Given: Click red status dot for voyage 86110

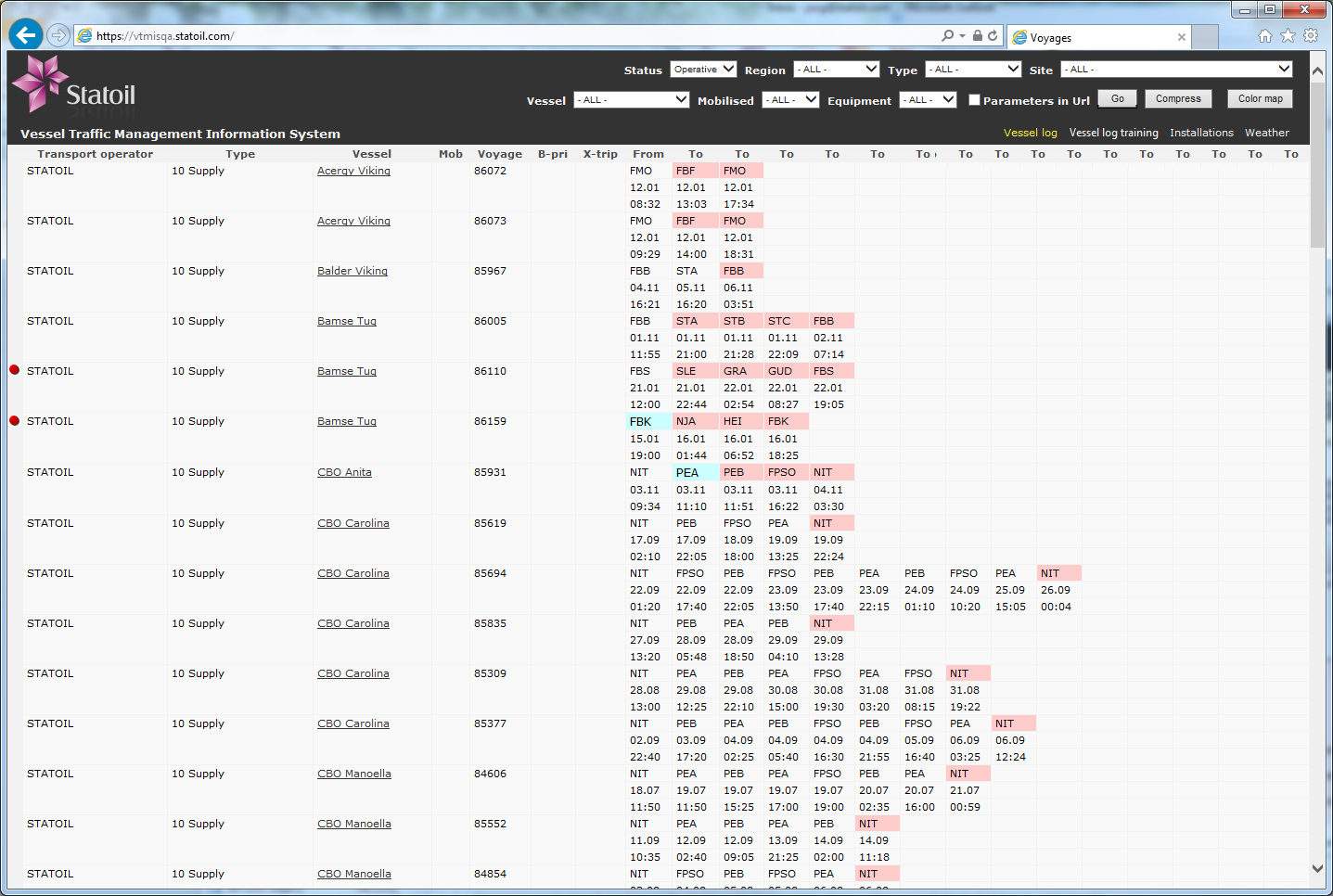Looking at the screenshot, I should tap(14, 370).
